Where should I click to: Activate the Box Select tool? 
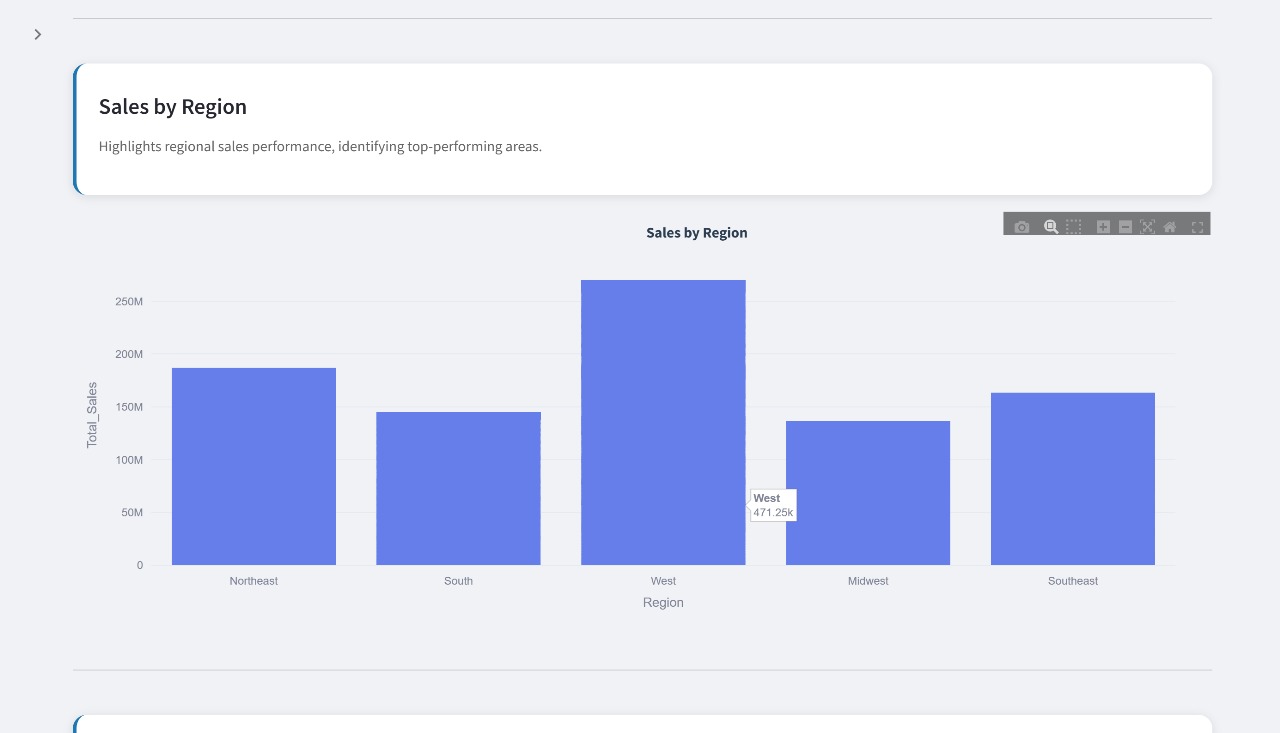click(x=1073, y=227)
